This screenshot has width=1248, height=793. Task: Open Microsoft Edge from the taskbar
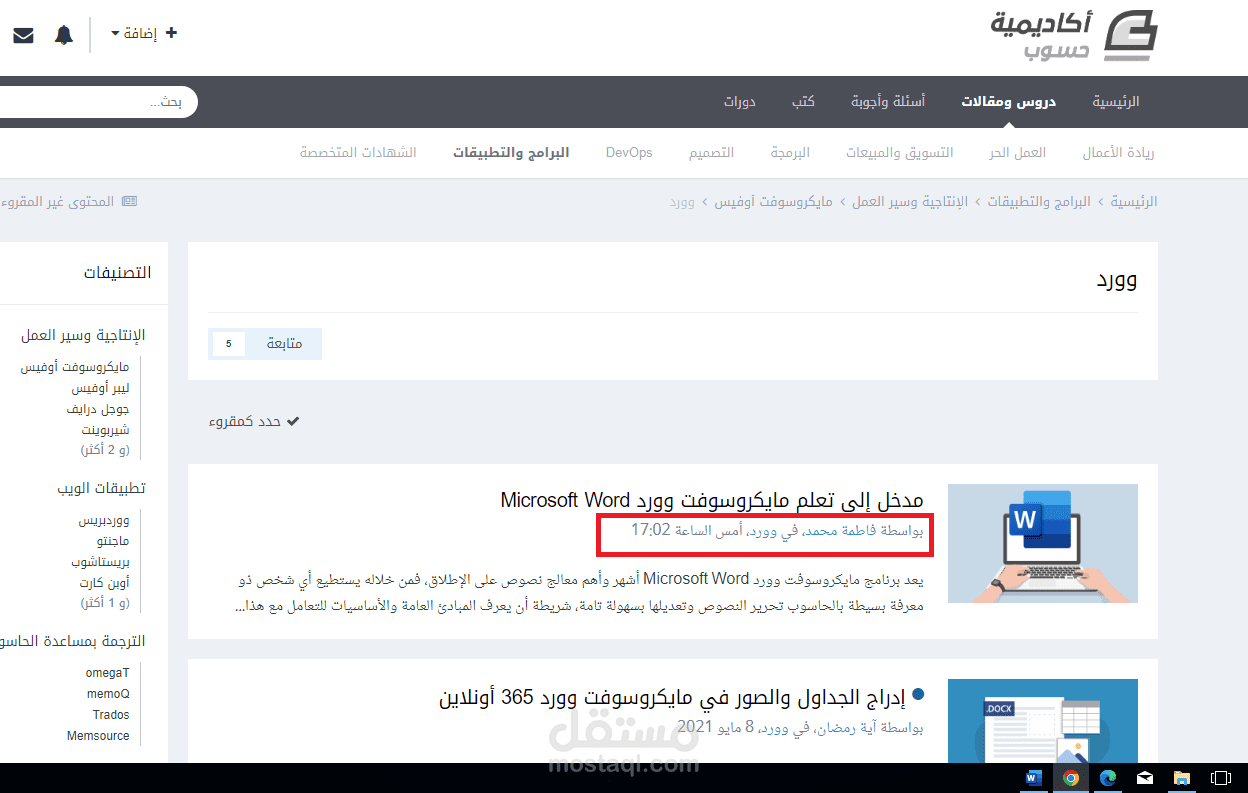click(1108, 777)
